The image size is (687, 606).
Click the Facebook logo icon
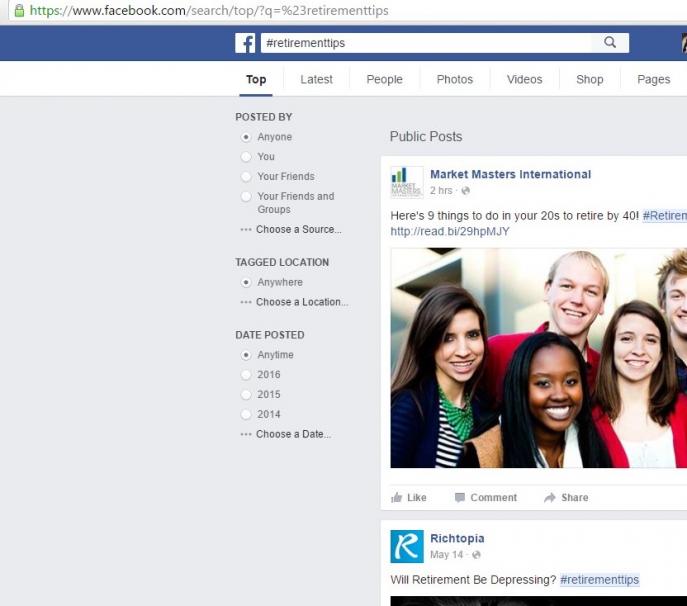click(x=245, y=43)
